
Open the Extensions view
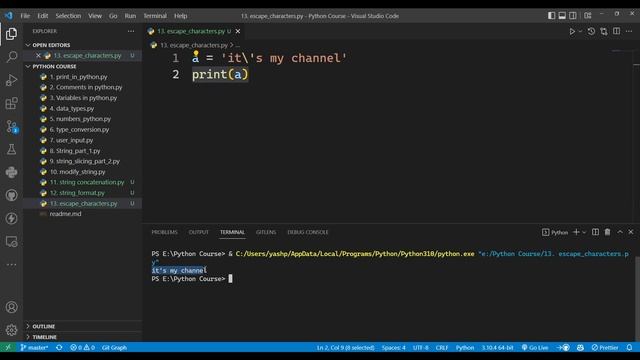11,103
